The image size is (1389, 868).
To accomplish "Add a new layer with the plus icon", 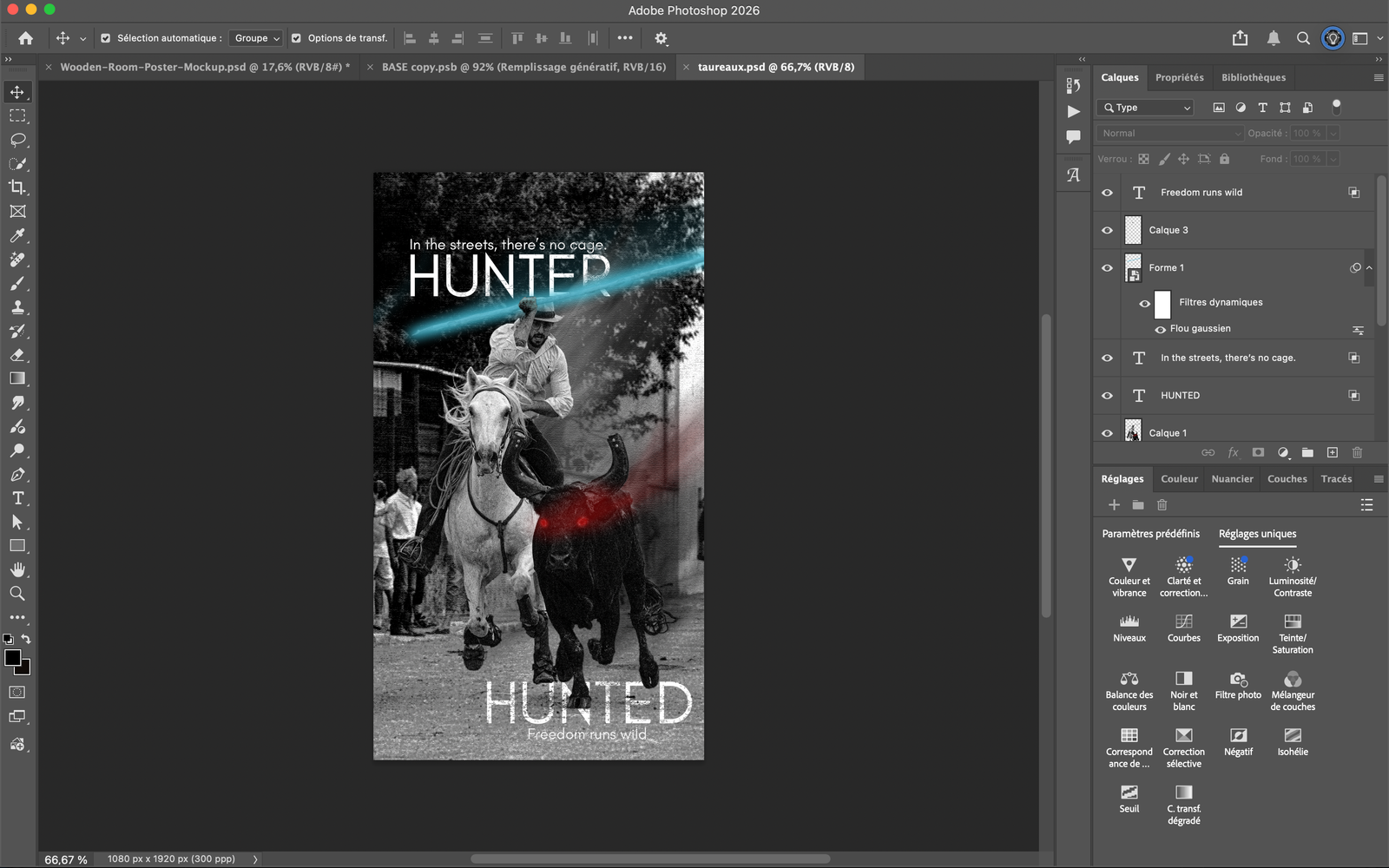I will point(1333,452).
